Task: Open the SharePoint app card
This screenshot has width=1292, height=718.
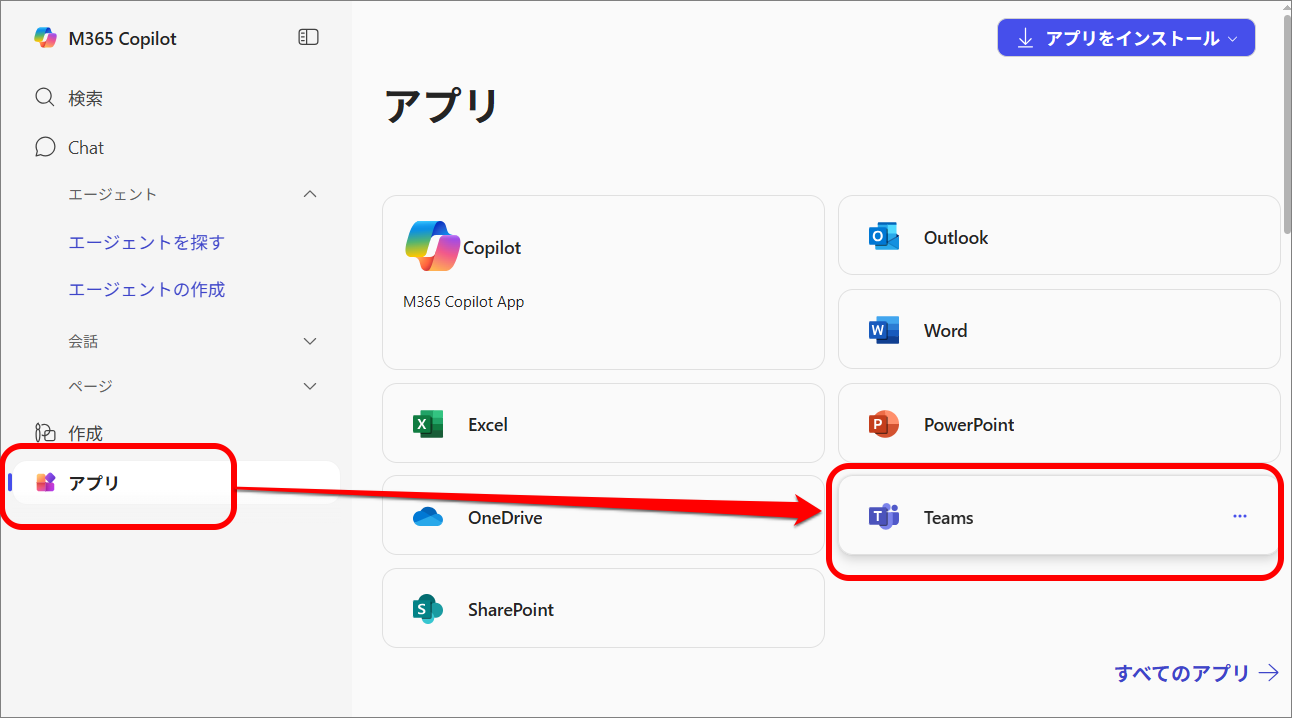Action: [603, 608]
